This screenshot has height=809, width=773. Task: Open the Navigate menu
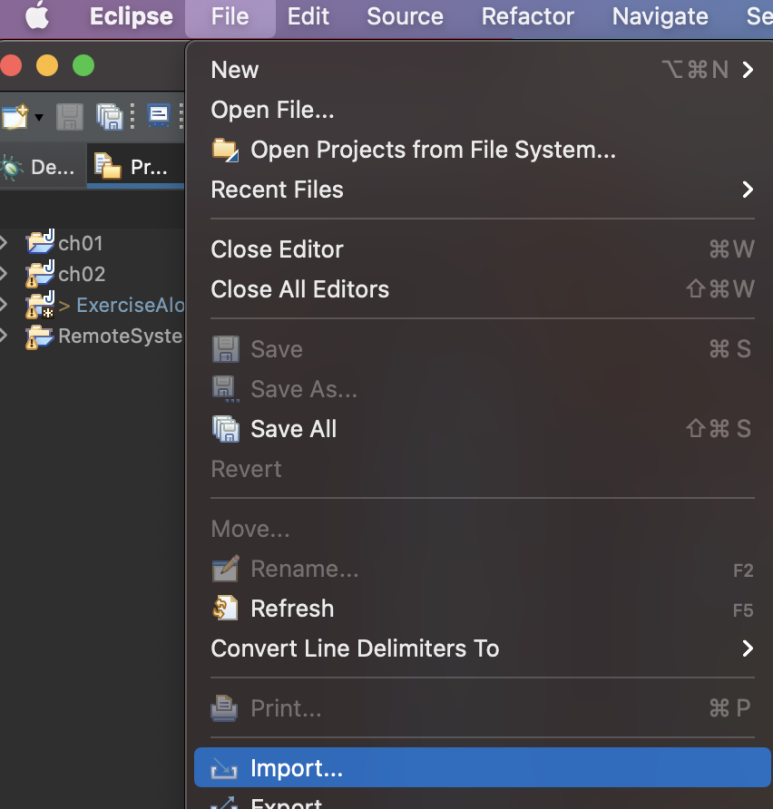coord(660,17)
